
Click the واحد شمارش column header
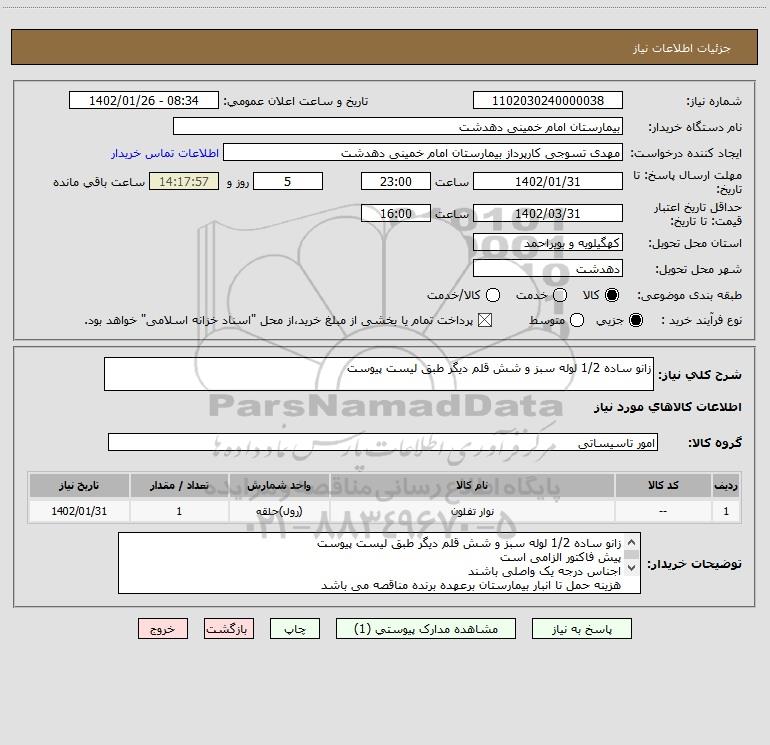[x=279, y=485]
